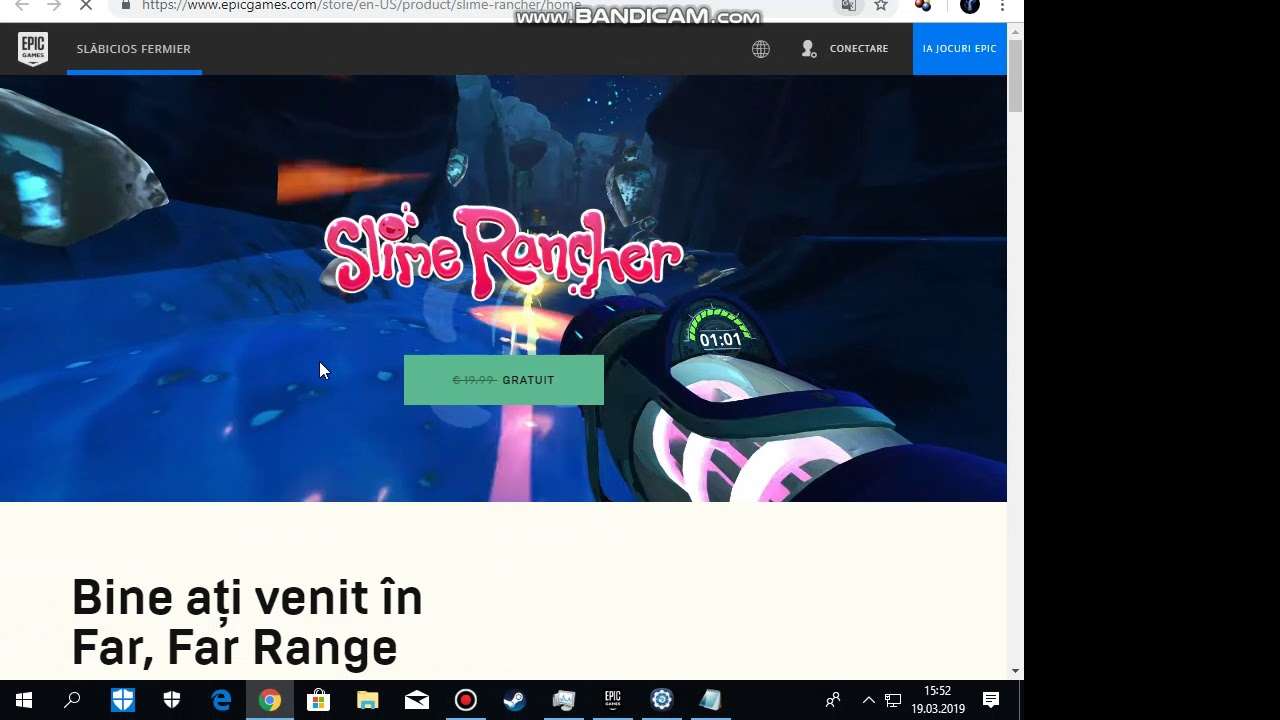Click the scrollbar up arrow
The image size is (1280, 720).
1015,31
